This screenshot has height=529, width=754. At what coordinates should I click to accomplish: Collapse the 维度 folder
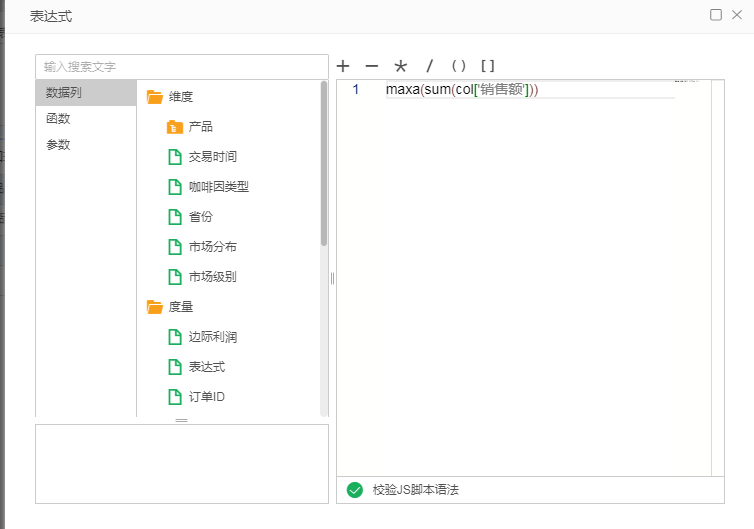(155, 97)
